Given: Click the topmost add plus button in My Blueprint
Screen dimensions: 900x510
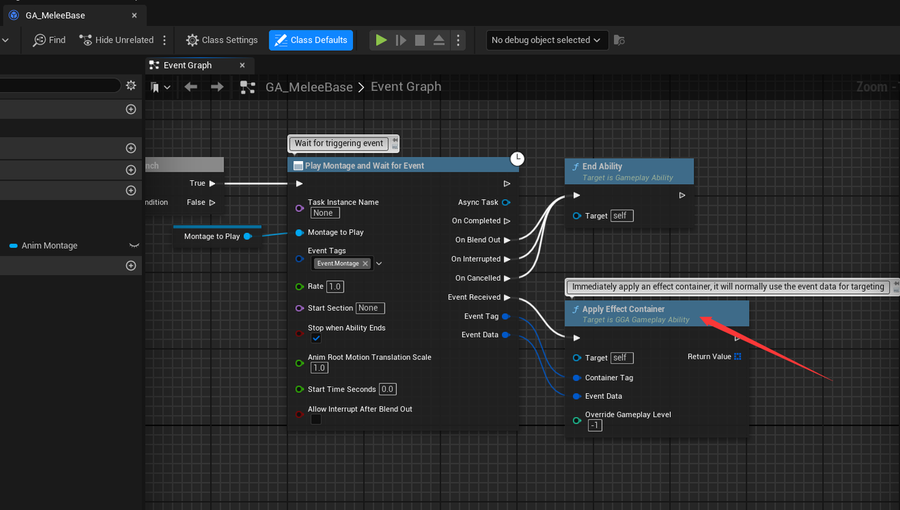Looking at the screenshot, I should pos(131,109).
